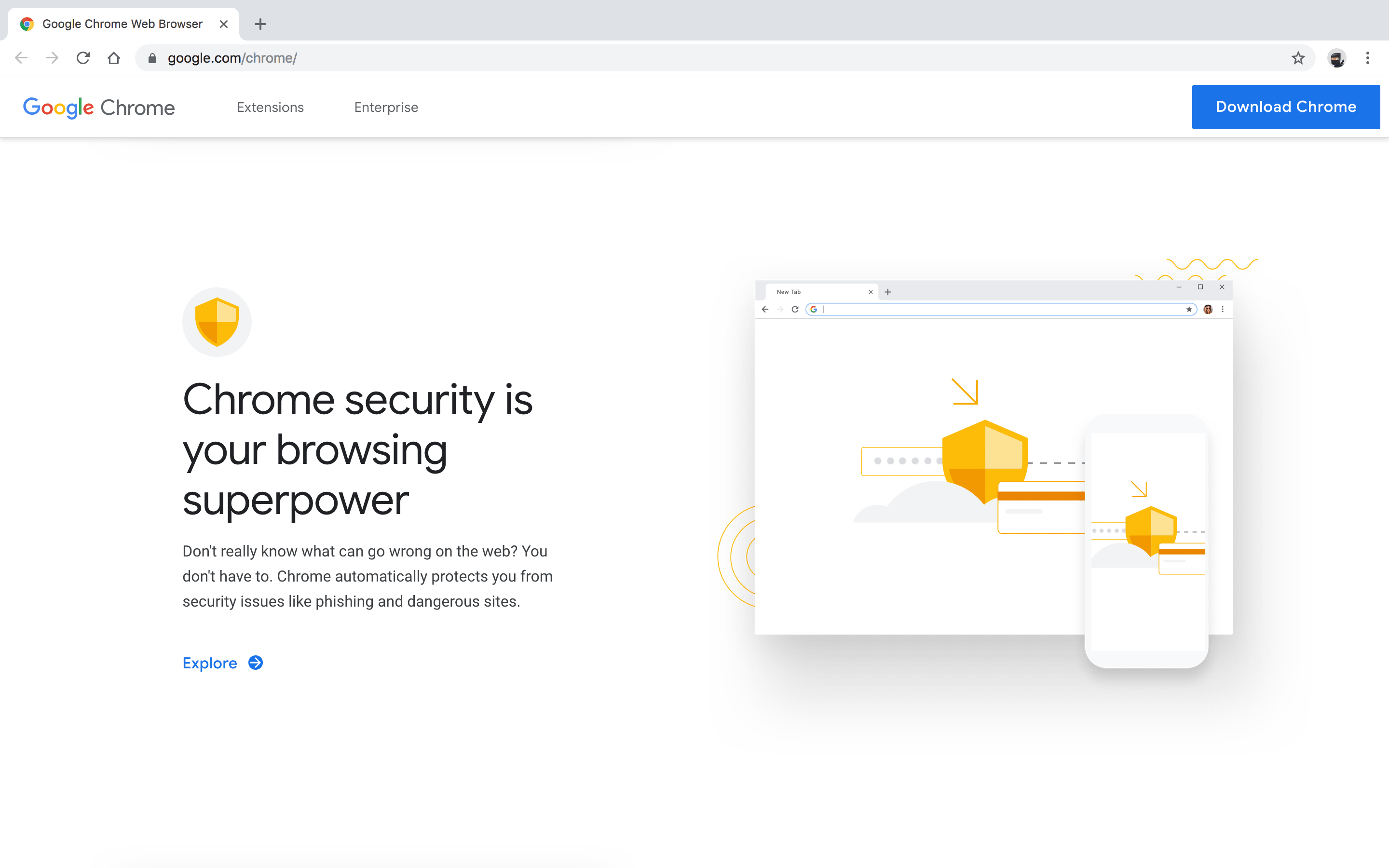The image size is (1389, 868).
Task: Click the Explore link text
Action: tap(209, 663)
